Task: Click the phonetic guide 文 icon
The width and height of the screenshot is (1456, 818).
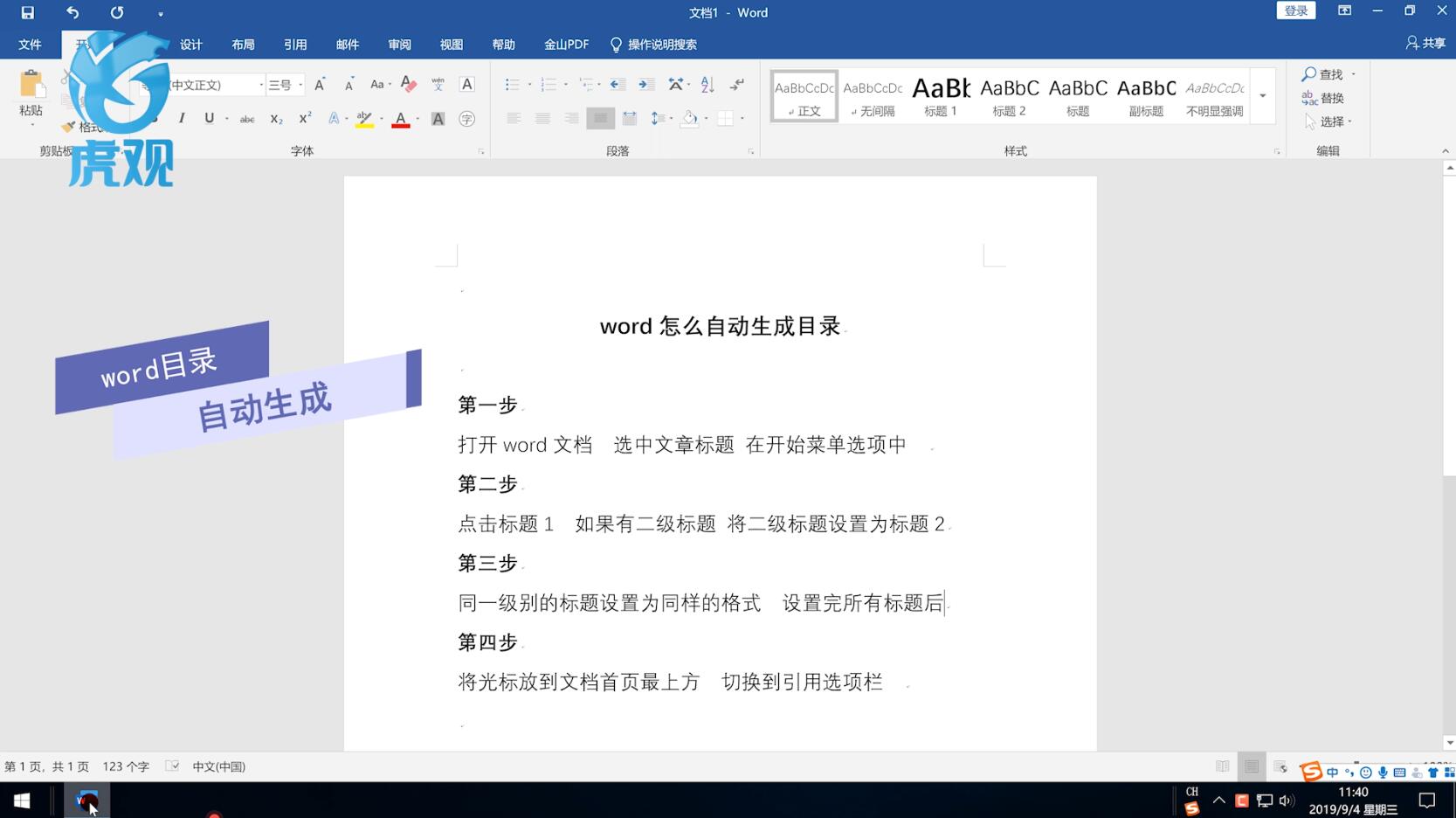Action: pos(438,84)
